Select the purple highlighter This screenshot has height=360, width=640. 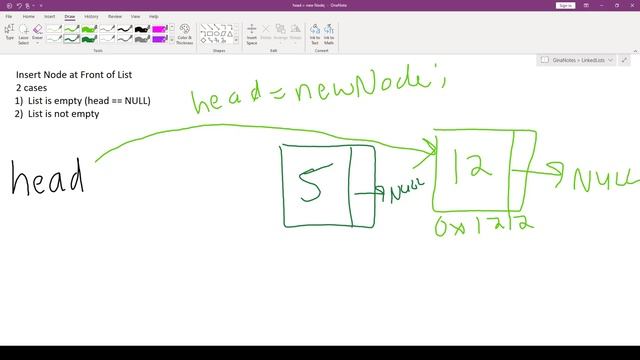point(160,39)
